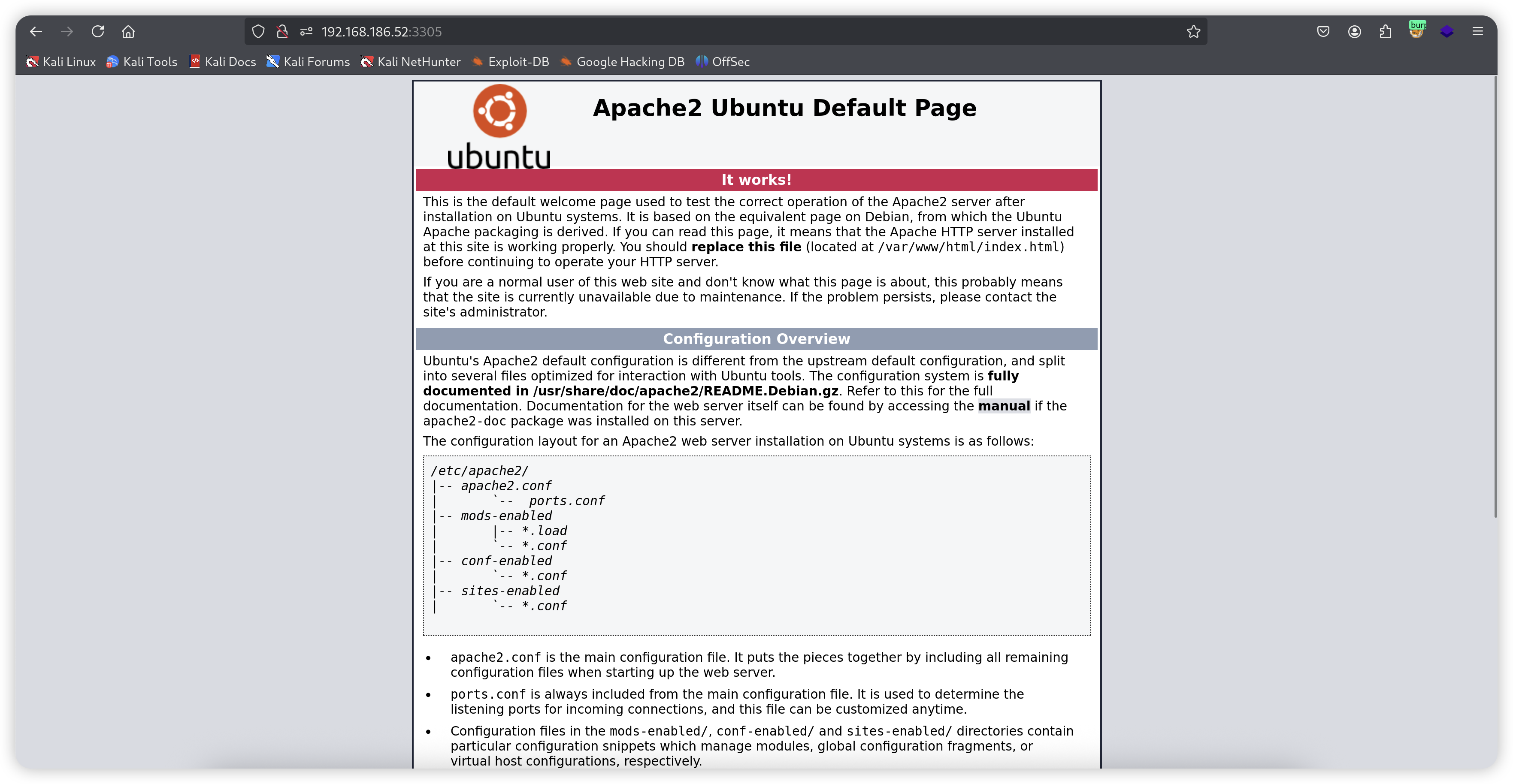Open Kali Tools bookmark
The width and height of the screenshot is (1513, 784).
coord(142,62)
